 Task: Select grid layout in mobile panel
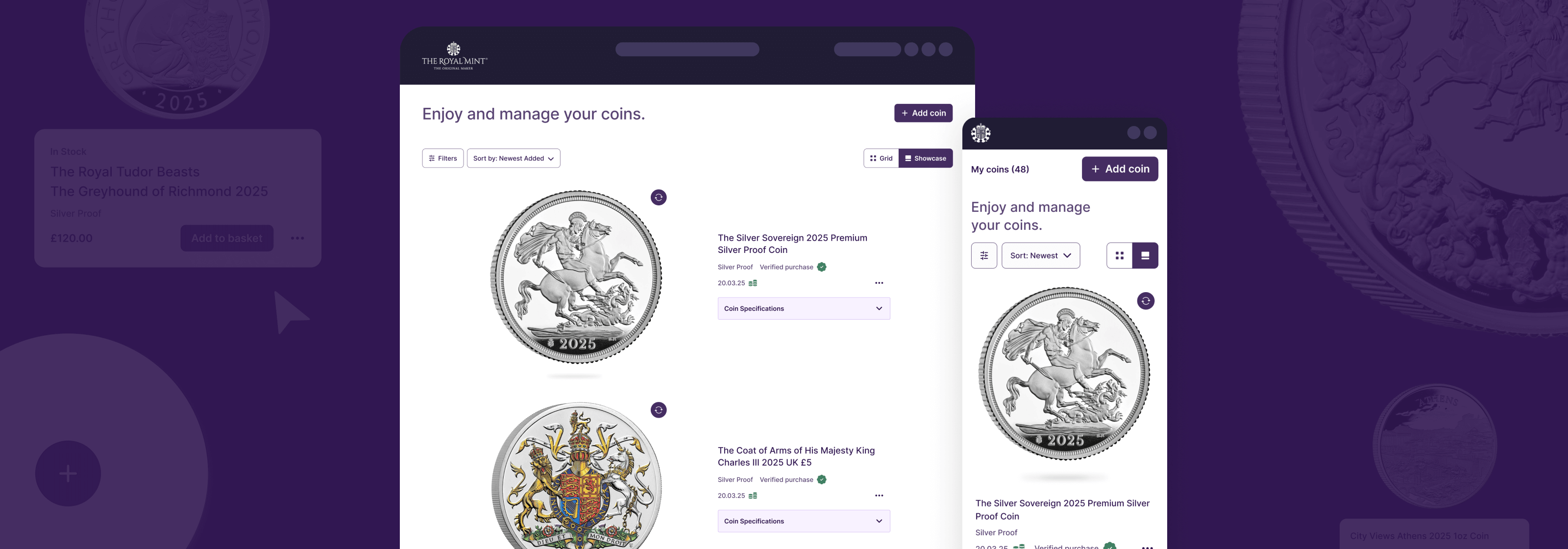tap(1119, 256)
